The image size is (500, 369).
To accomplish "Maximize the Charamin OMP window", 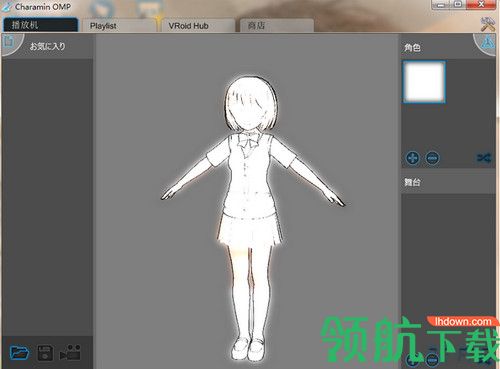I will coord(458,5).
